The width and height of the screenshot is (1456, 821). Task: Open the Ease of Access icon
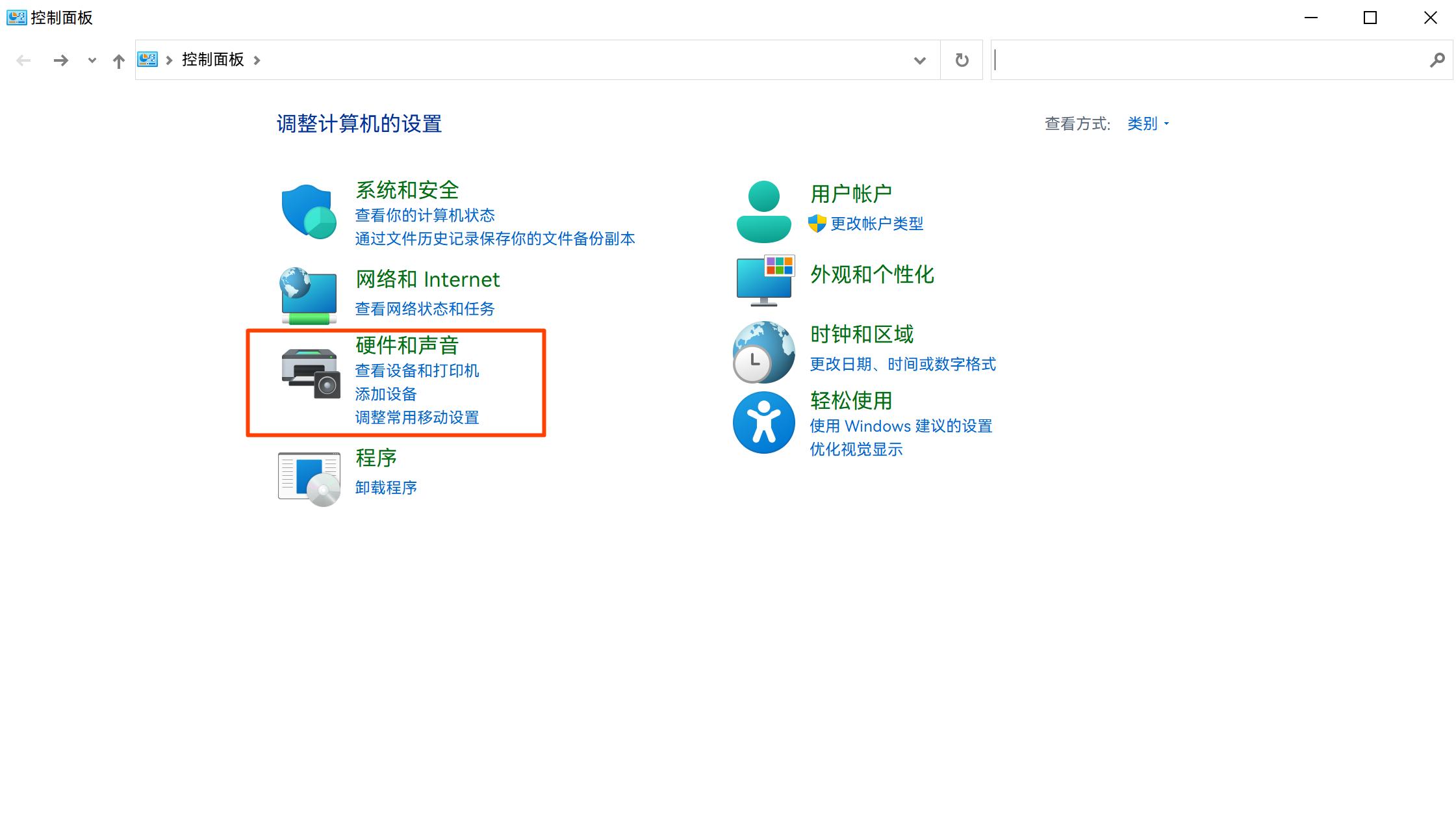(x=763, y=423)
